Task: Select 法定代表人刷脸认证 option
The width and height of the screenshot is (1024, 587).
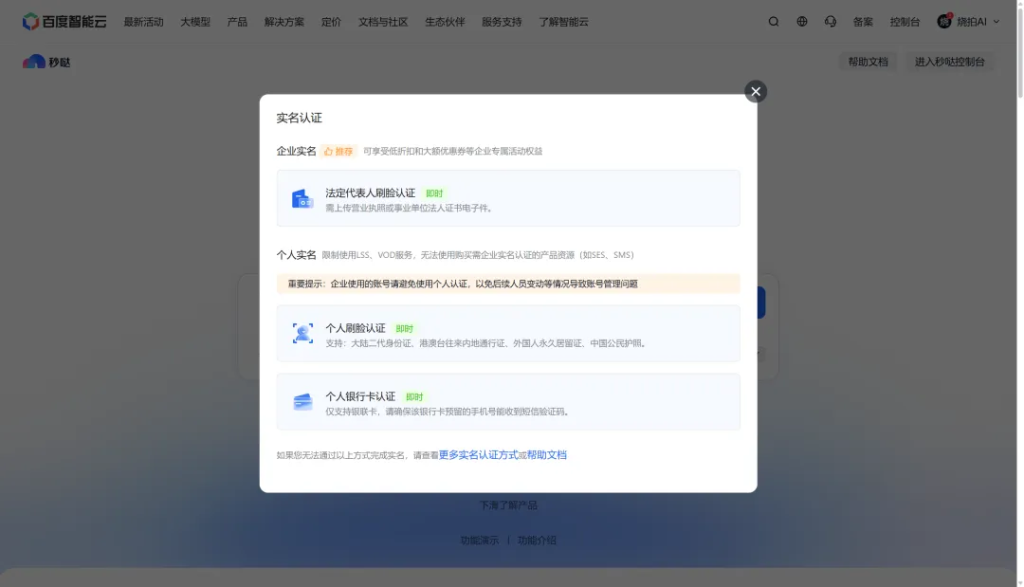Action: (508, 198)
